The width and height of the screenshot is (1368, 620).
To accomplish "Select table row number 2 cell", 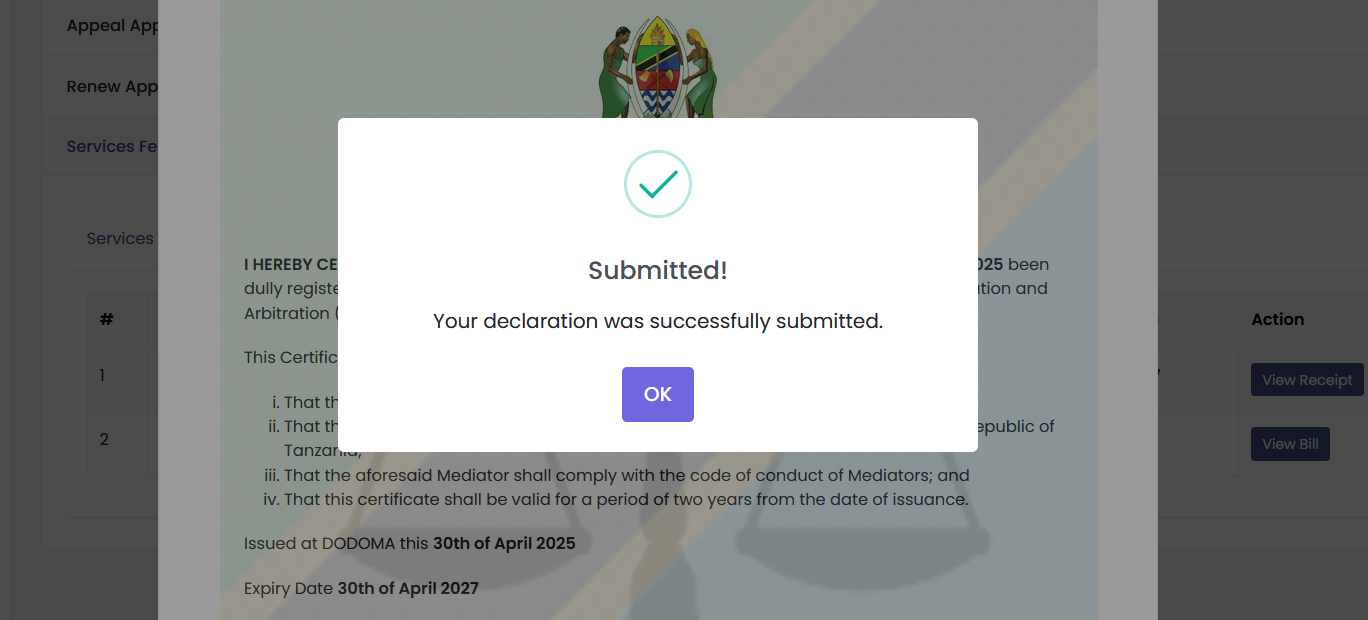I will tap(103, 440).
